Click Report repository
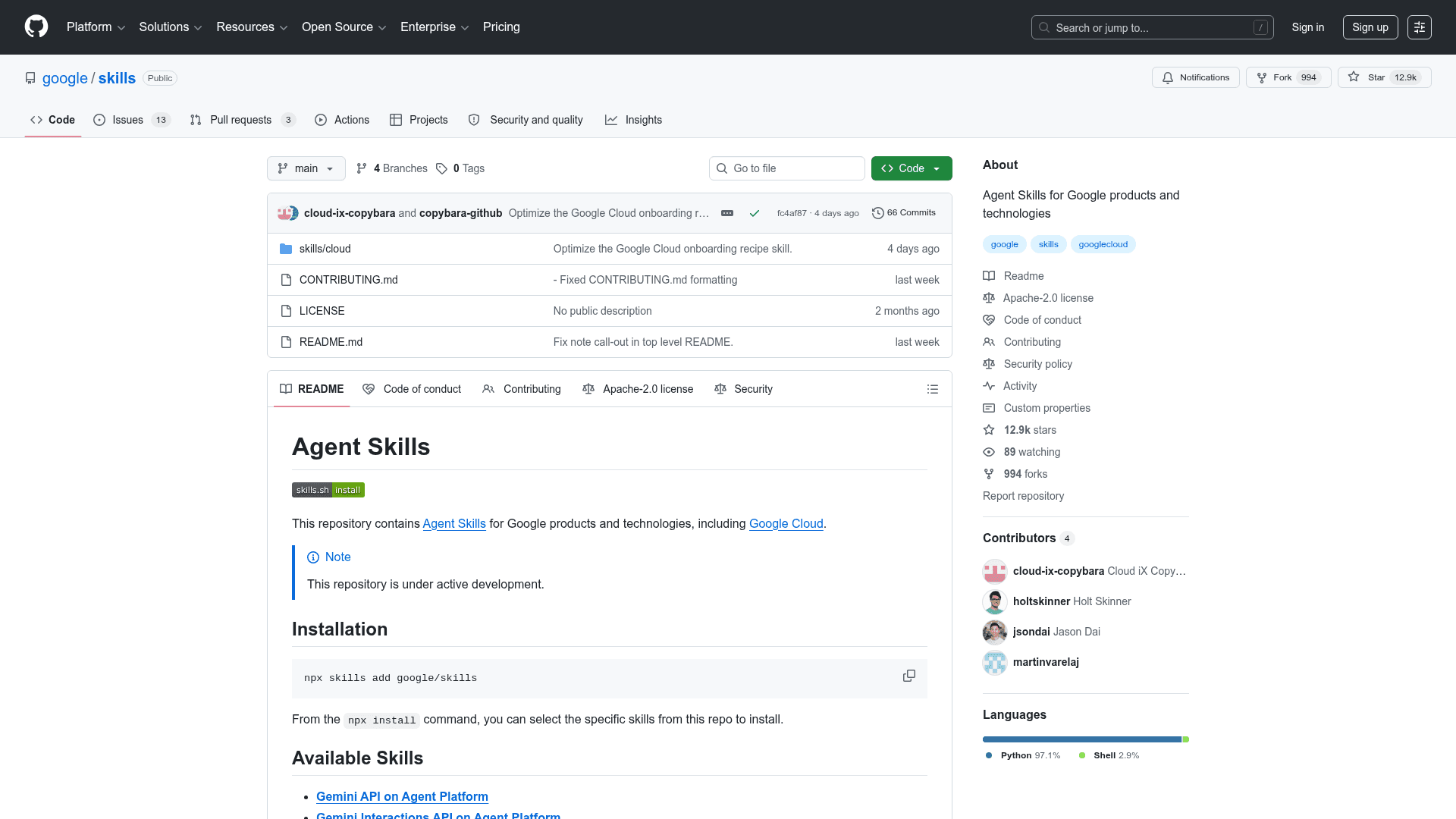1456x819 pixels. pyautogui.click(x=1023, y=496)
